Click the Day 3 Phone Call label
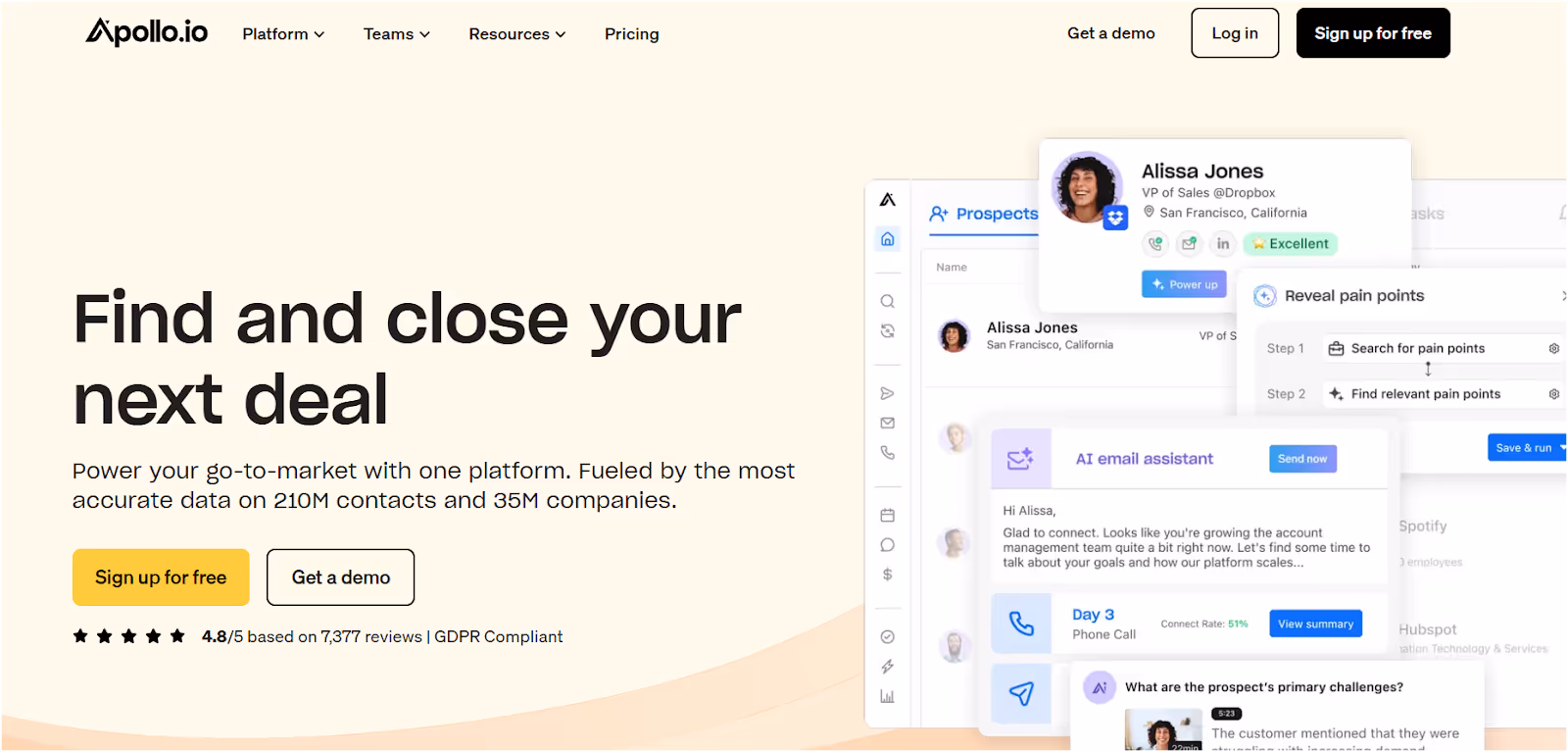 coord(1103,624)
